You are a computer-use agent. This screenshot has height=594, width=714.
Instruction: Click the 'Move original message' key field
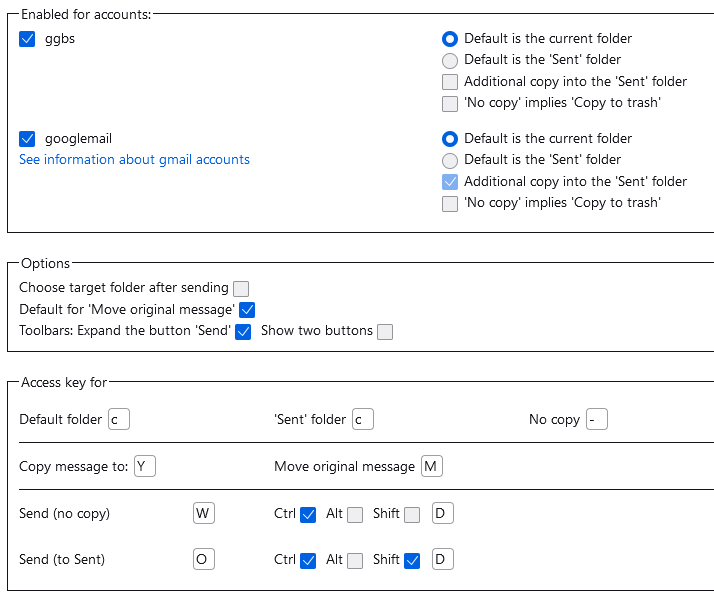pyautogui.click(x=432, y=467)
